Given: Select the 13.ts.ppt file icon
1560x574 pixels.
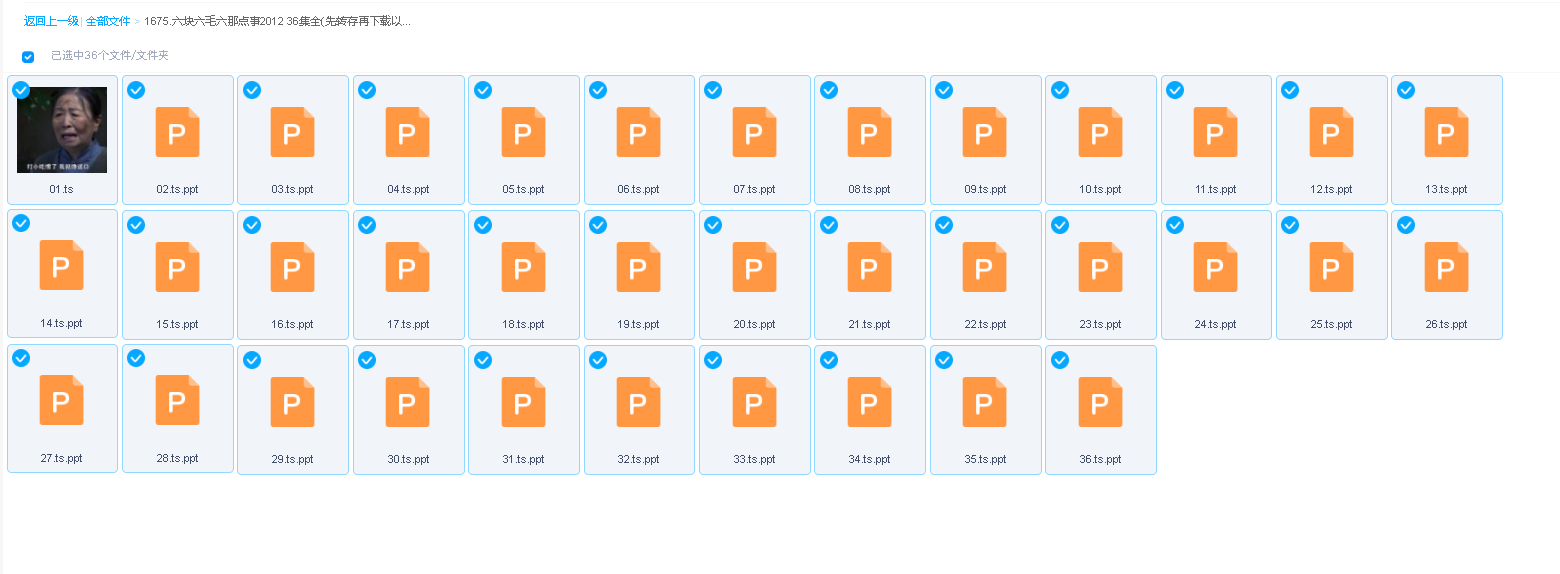Looking at the screenshot, I should [x=1446, y=132].
